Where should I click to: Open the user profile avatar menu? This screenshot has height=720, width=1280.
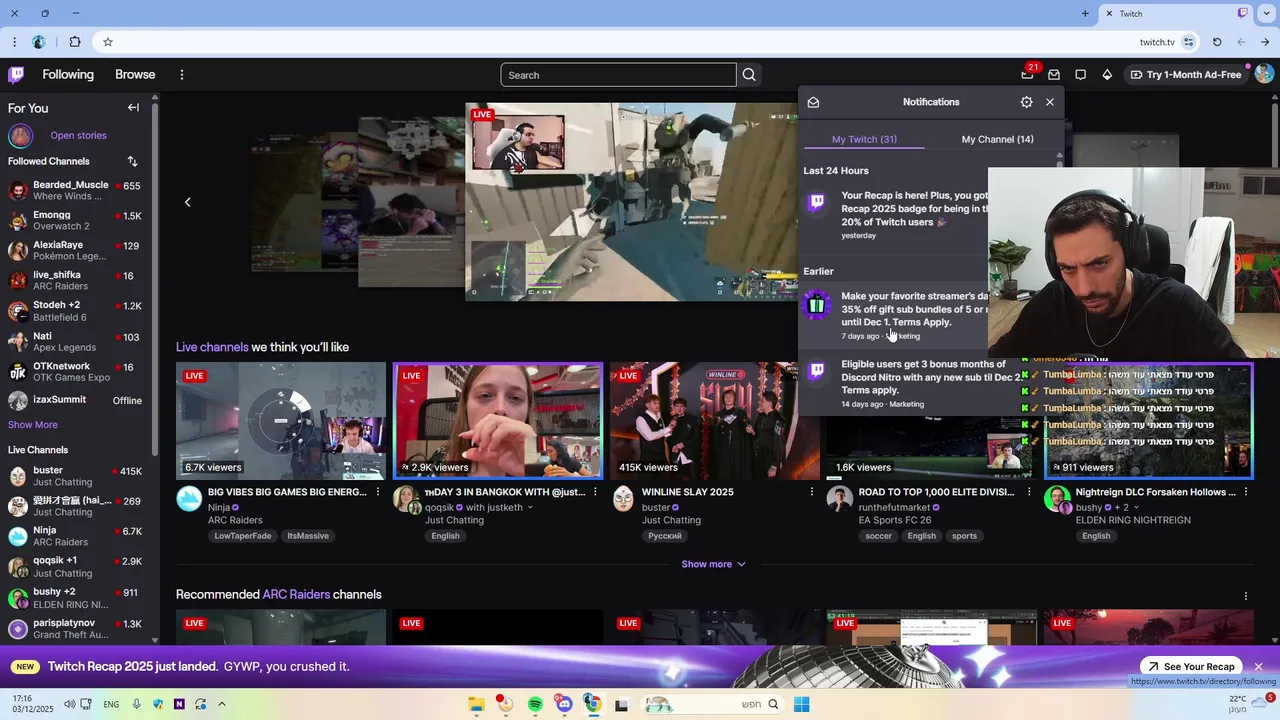point(1264,74)
